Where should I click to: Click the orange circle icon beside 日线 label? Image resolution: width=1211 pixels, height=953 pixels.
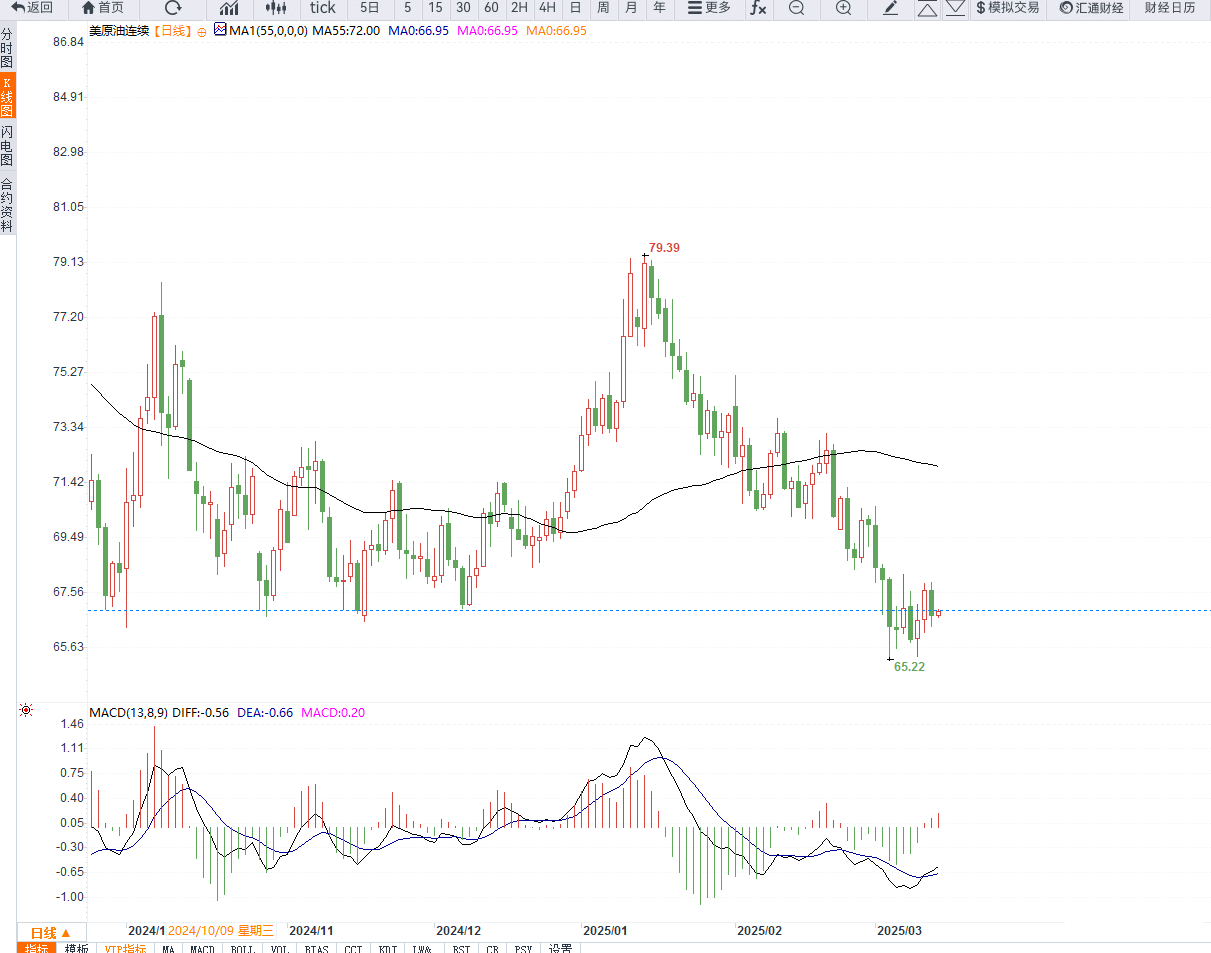[201, 32]
